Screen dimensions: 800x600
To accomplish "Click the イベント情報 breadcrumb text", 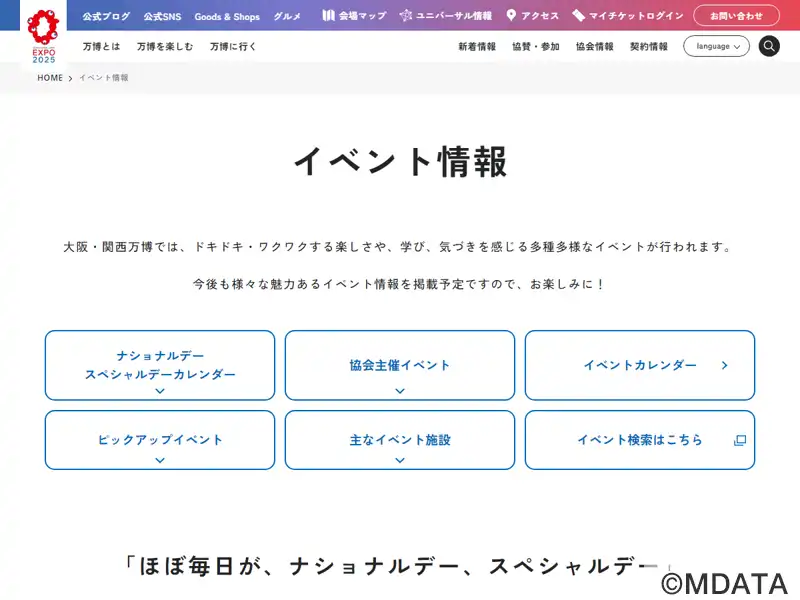I will 104,78.
